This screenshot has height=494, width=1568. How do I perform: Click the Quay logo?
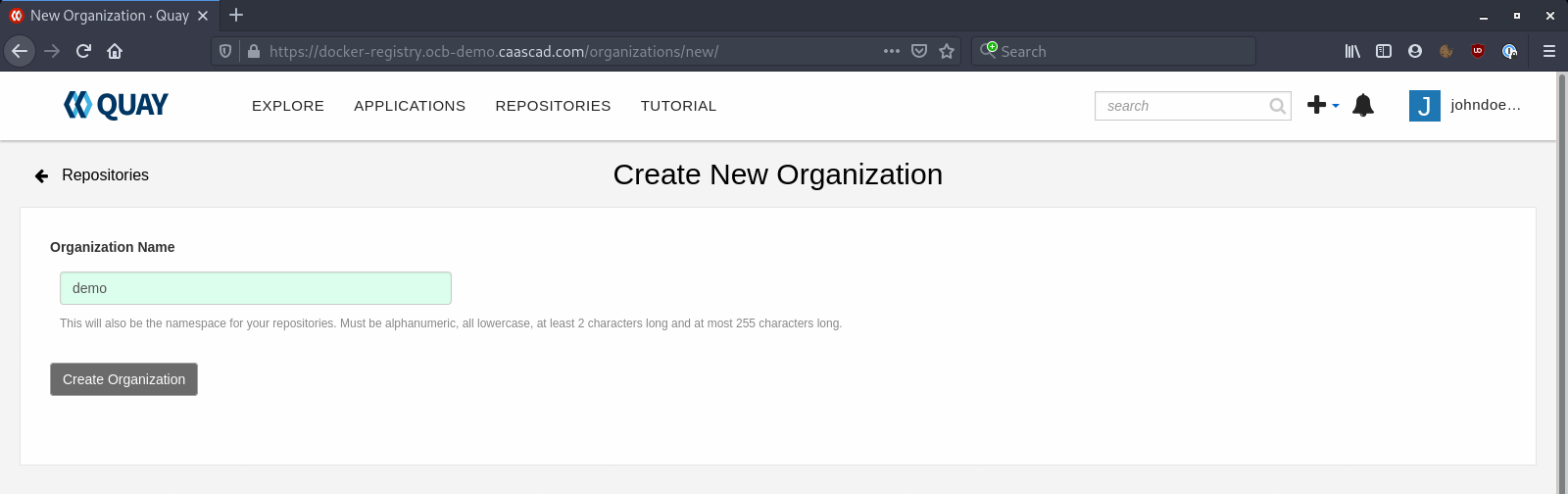click(116, 105)
